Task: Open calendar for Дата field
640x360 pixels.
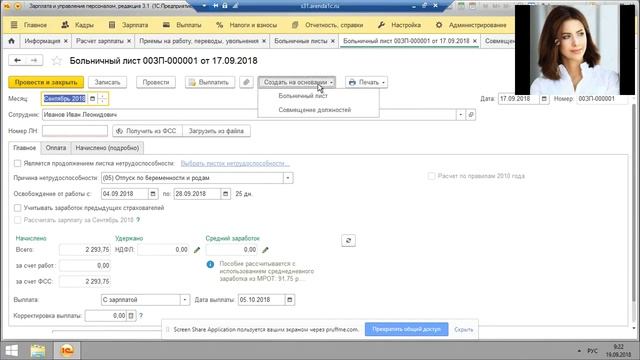Action: tap(544, 99)
